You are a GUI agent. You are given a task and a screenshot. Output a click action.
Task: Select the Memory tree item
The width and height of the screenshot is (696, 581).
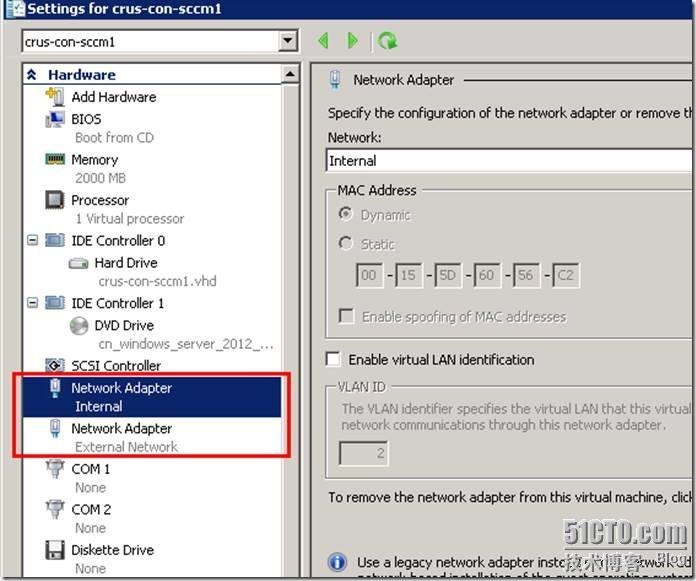(x=95, y=159)
